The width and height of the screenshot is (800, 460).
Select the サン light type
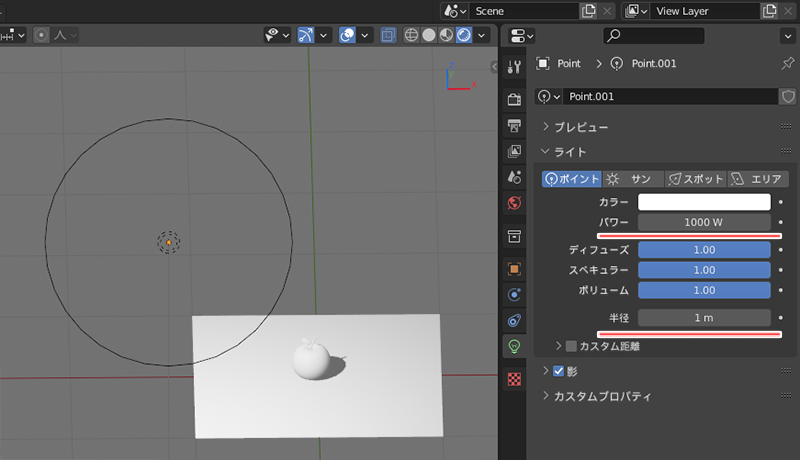coord(632,179)
